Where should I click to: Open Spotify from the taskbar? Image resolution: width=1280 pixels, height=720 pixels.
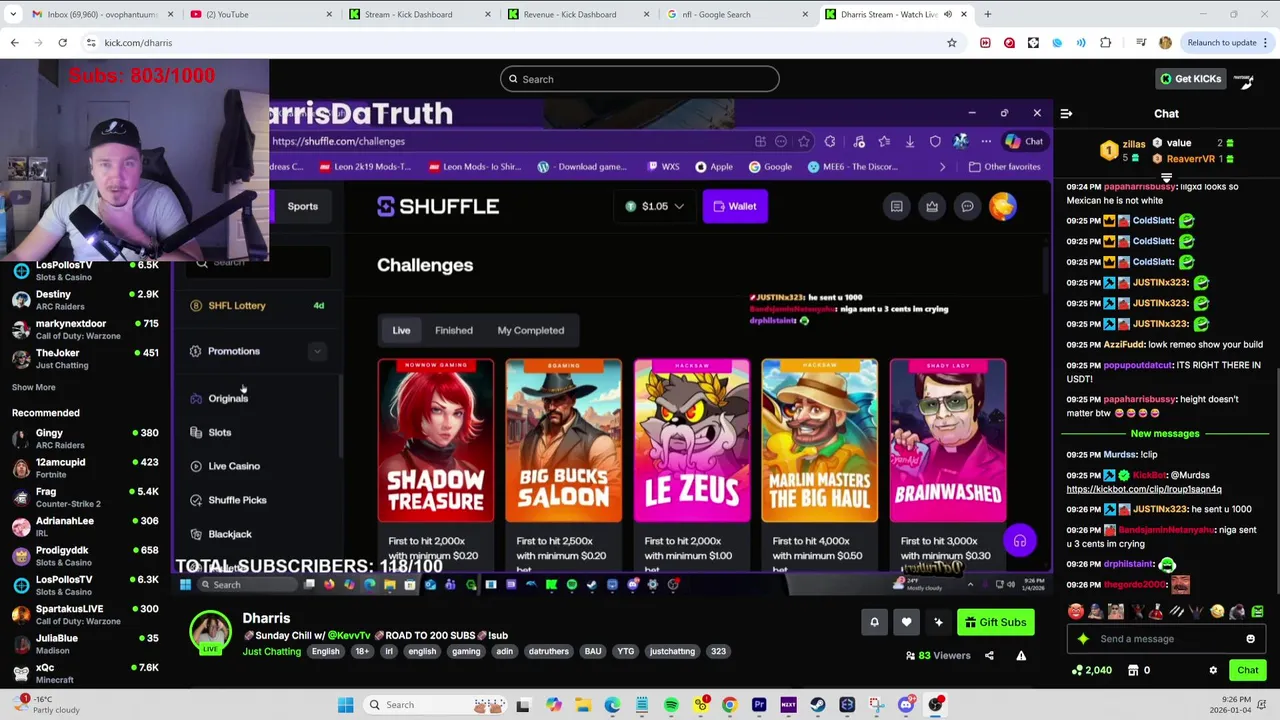[x=671, y=705]
